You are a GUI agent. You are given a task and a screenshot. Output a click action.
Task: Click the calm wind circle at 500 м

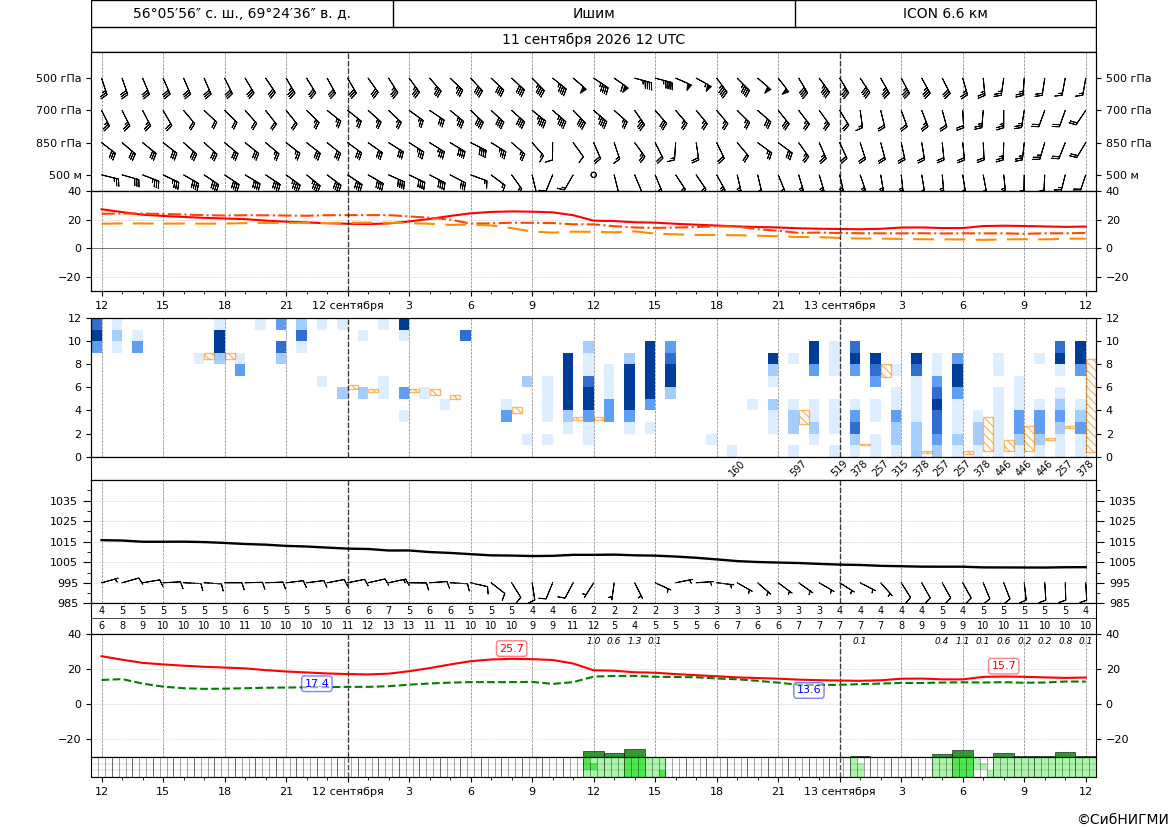point(593,174)
